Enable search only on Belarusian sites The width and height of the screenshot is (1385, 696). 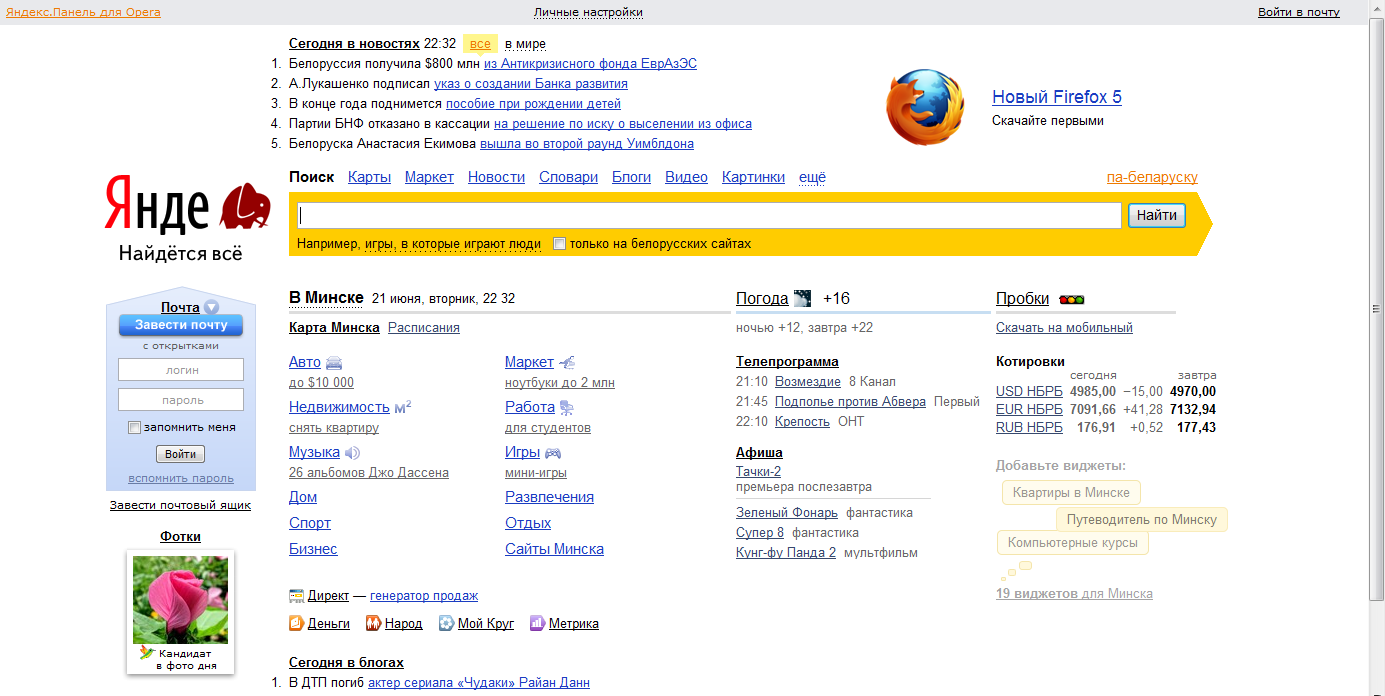coord(560,243)
